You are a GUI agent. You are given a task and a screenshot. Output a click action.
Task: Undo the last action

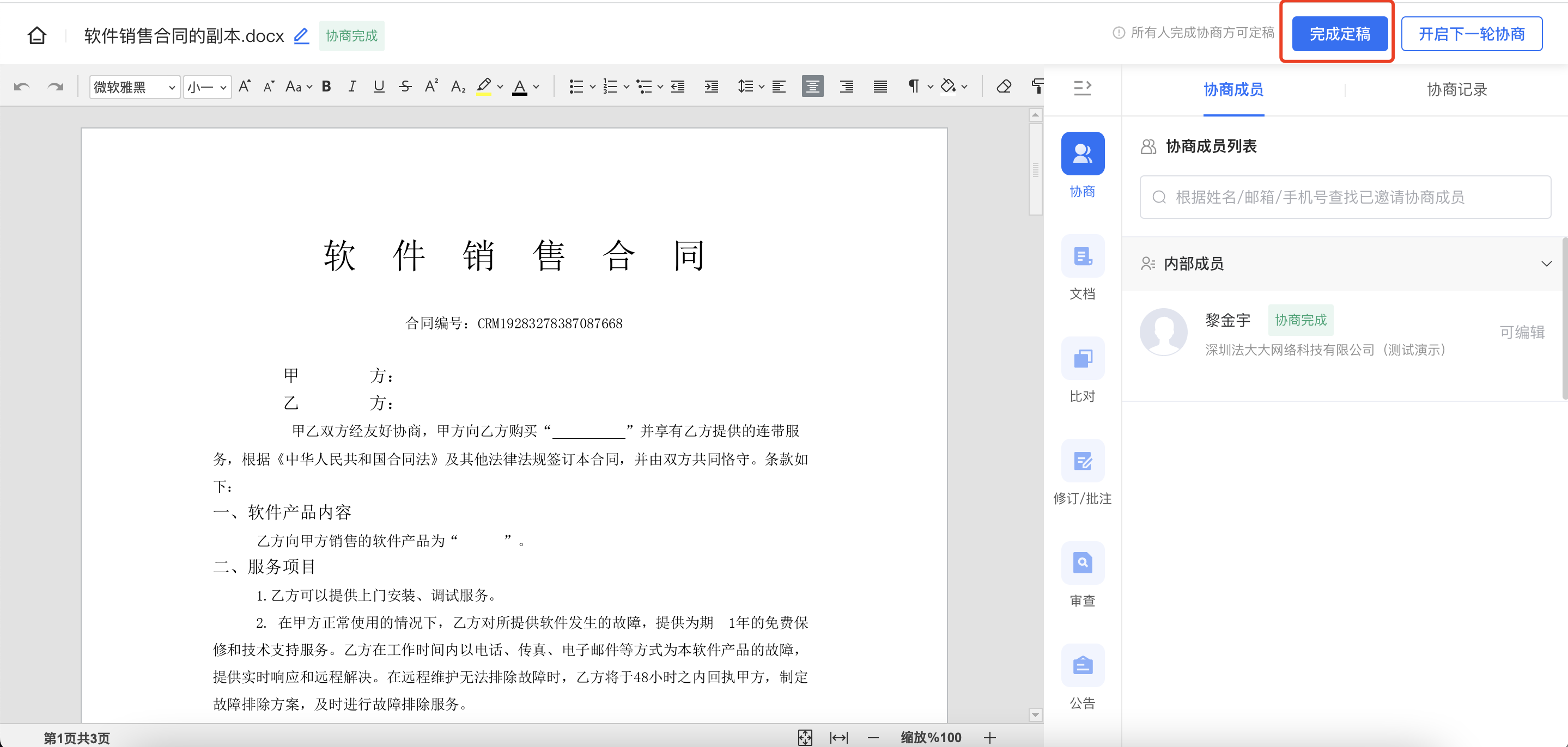[22, 87]
